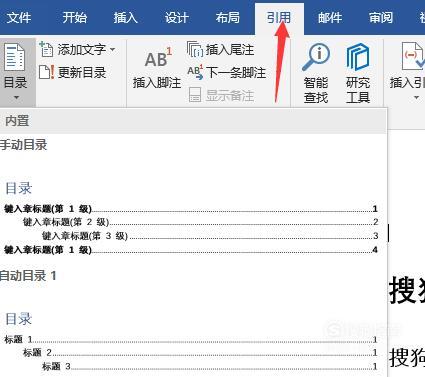Expand the 插入引文 dropdown arrow
Image resolution: width=425 pixels, height=377 pixels.
pos(416,98)
